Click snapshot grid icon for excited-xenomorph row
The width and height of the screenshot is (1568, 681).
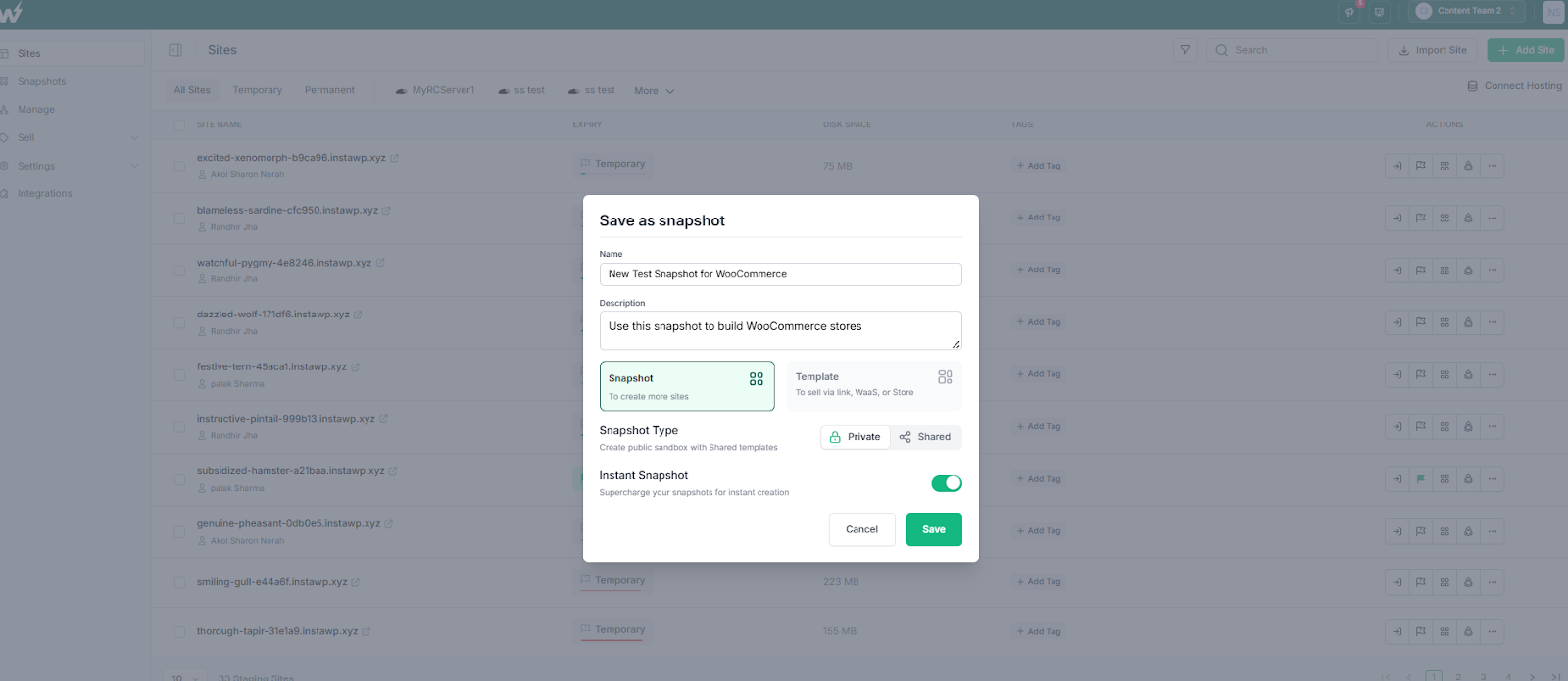[x=1445, y=166]
